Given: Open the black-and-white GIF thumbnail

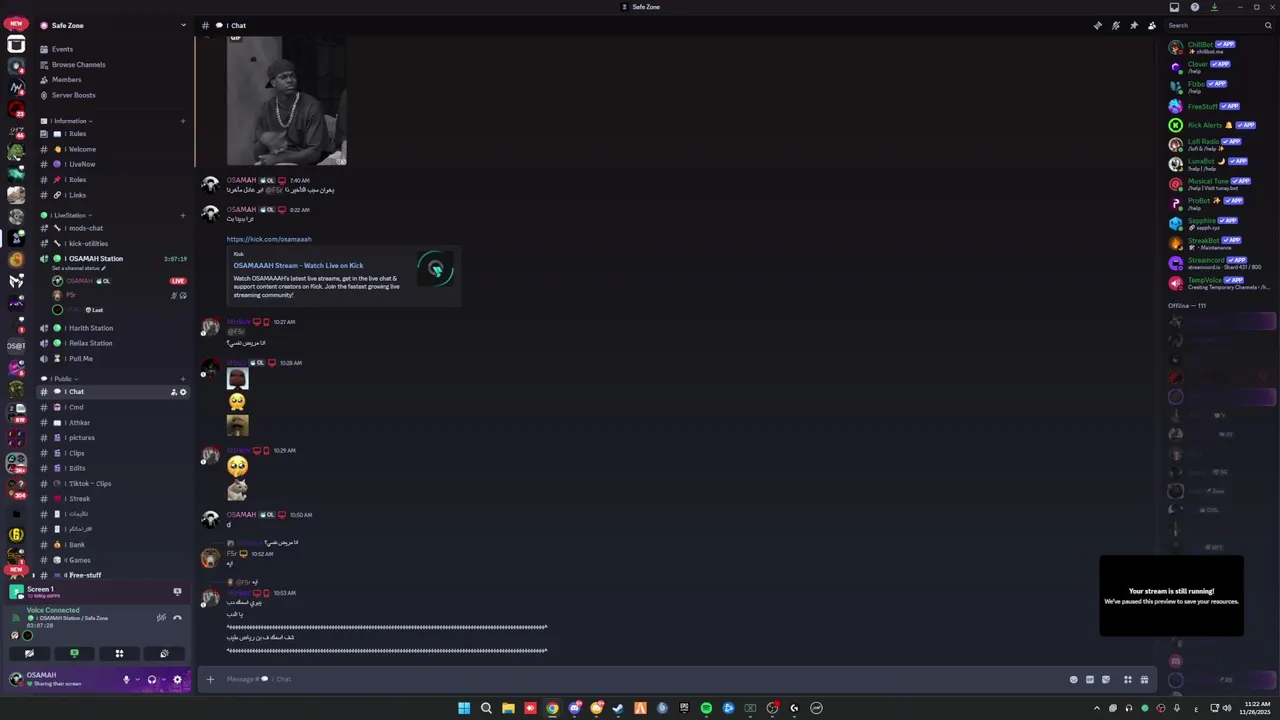Looking at the screenshot, I should click(x=287, y=100).
